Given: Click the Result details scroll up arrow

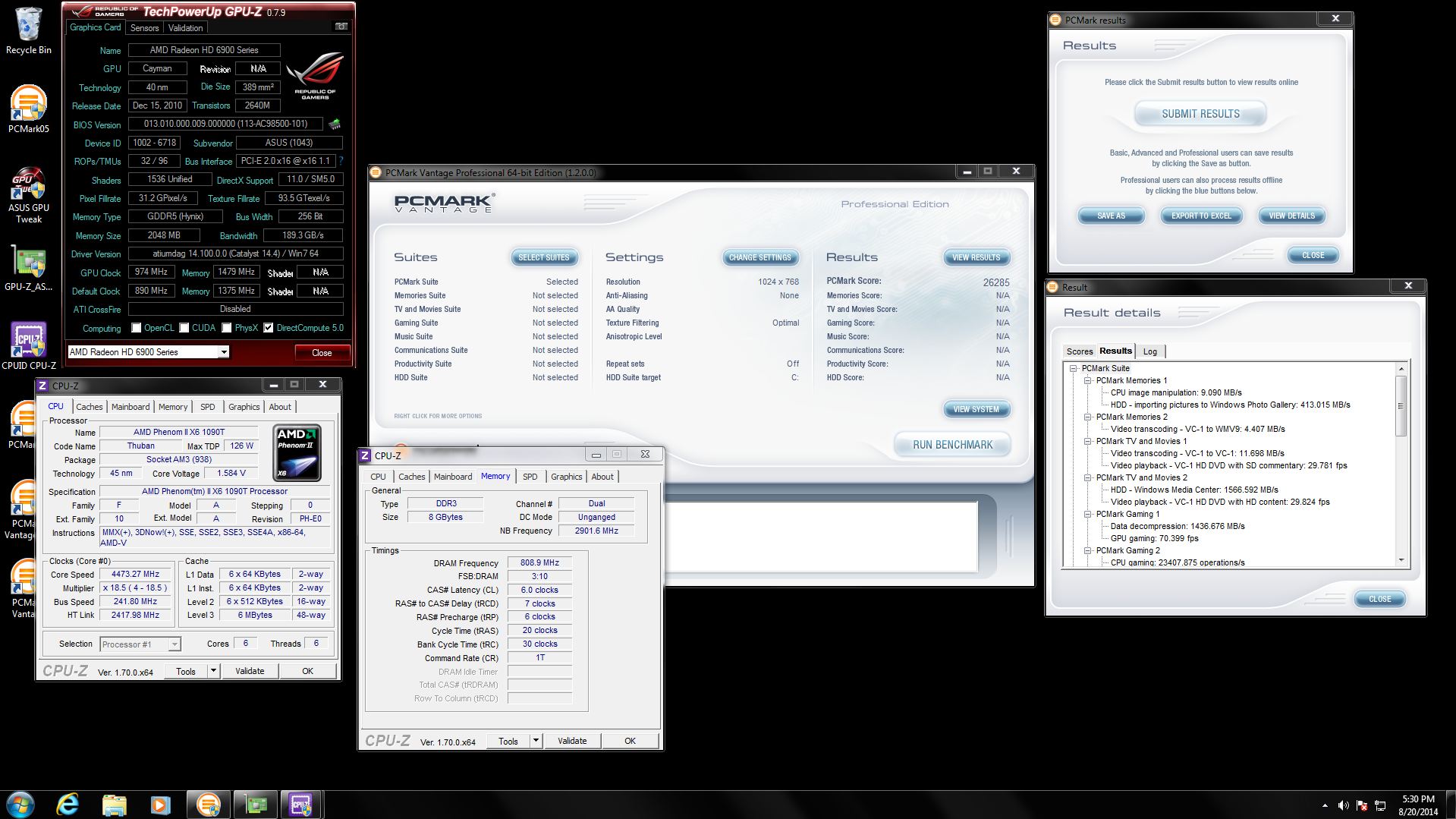Looking at the screenshot, I should (1401, 369).
